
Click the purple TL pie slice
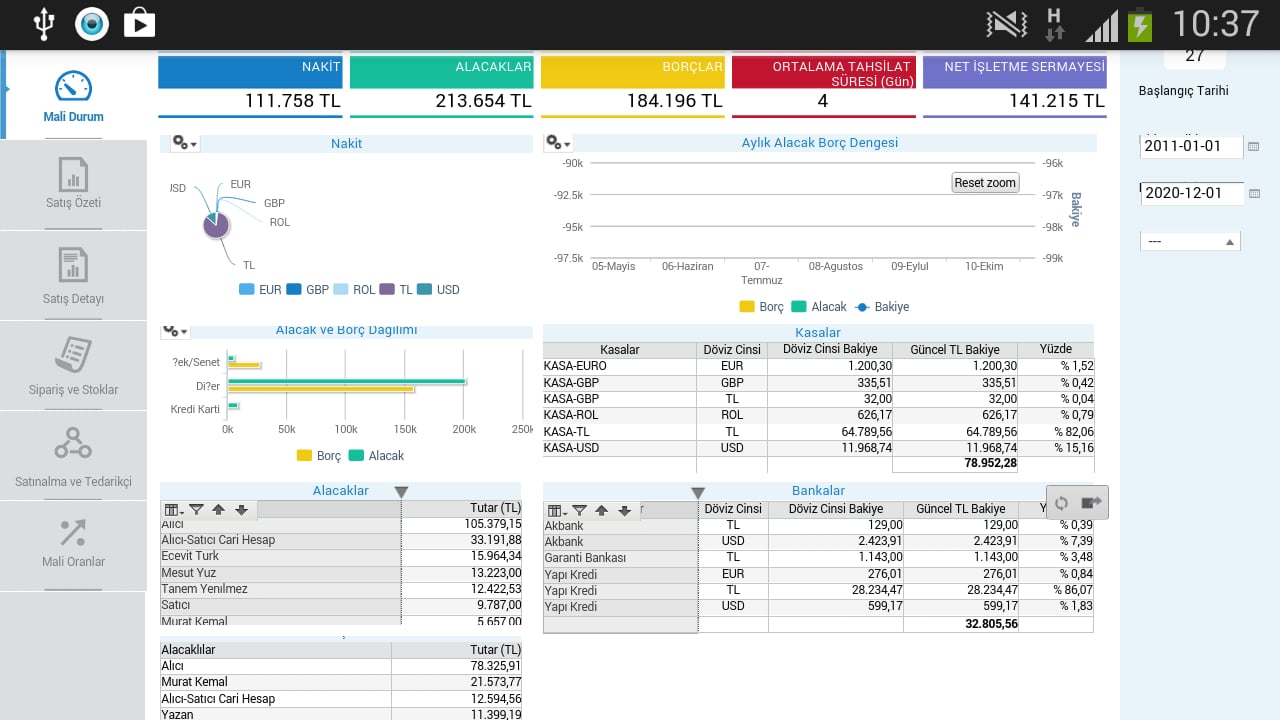[216, 227]
